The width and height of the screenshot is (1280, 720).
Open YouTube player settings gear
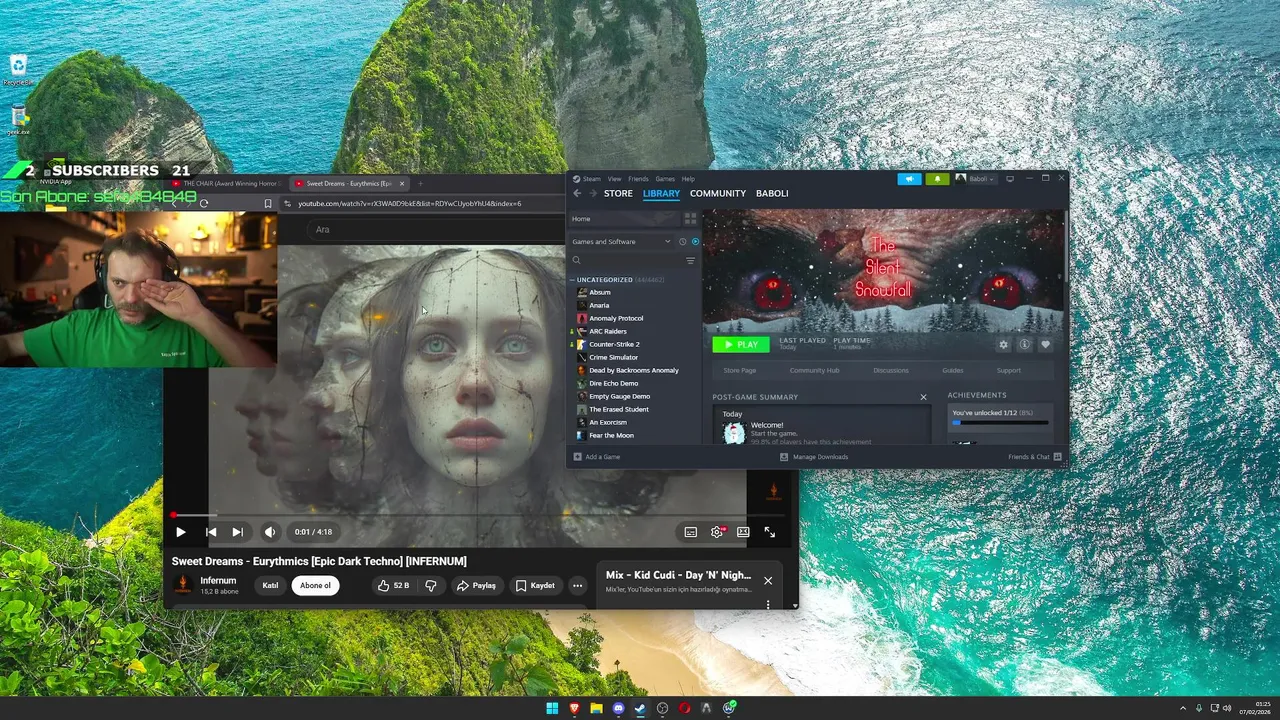[717, 532]
